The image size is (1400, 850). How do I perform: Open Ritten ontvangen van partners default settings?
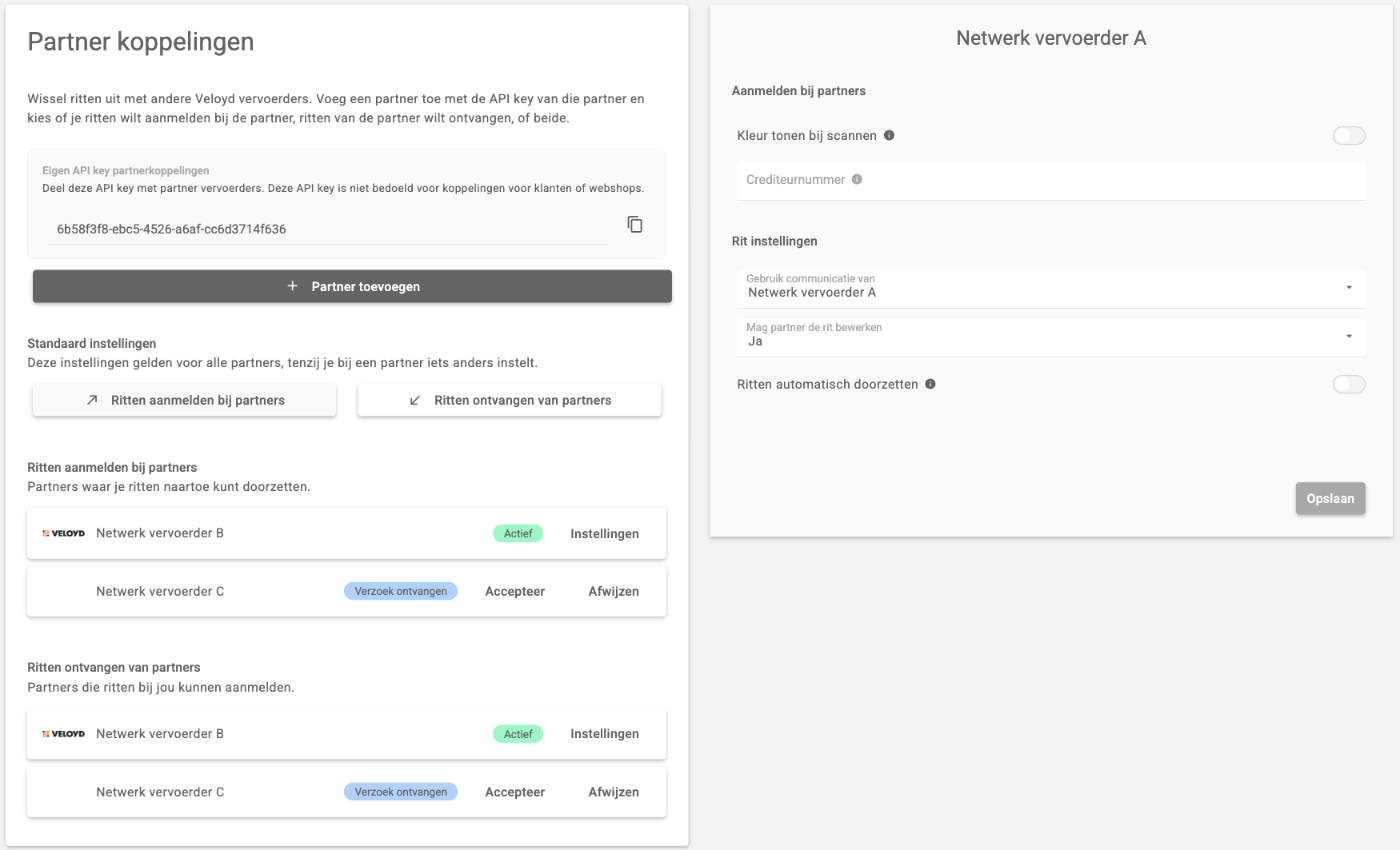pyautogui.click(x=509, y=400)
